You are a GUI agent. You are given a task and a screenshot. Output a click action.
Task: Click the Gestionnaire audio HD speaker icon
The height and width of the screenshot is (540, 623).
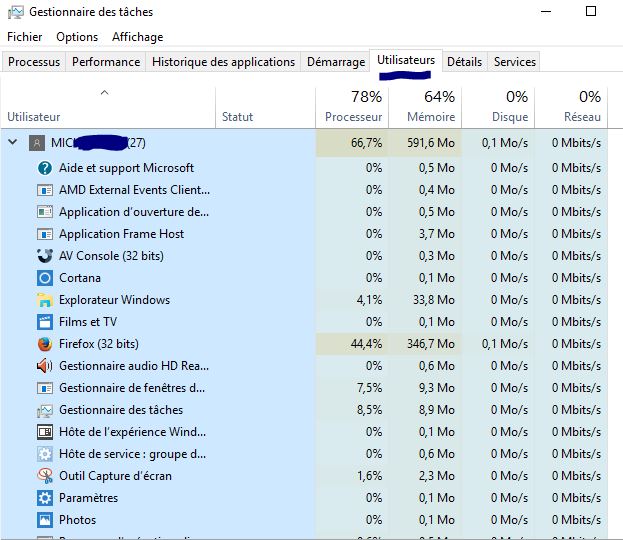[x=45, y=366]
